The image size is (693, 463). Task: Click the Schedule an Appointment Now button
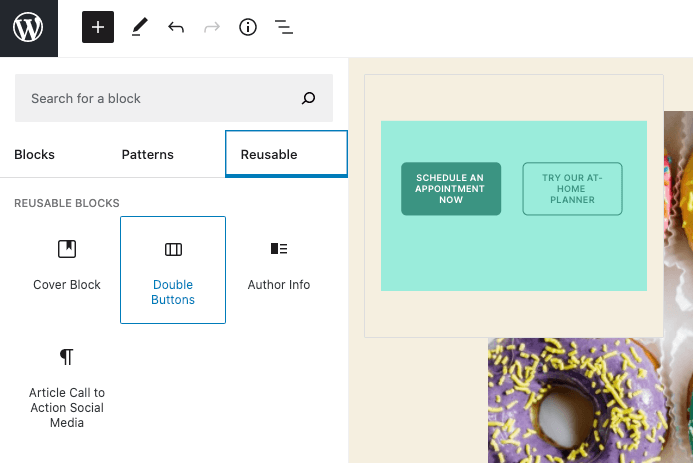(x=451, y=188)
